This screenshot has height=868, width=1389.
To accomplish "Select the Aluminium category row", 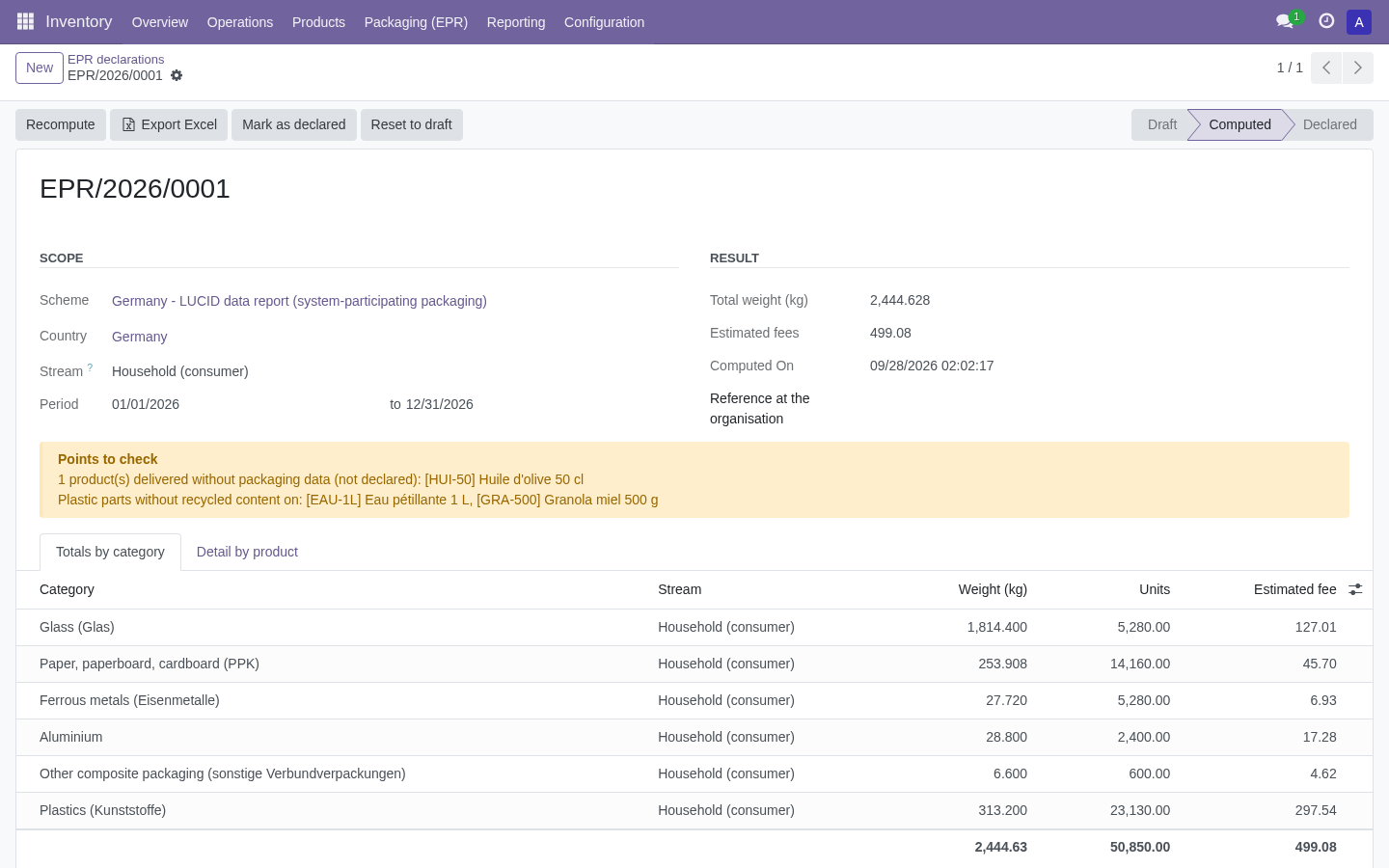I will 694,737.
